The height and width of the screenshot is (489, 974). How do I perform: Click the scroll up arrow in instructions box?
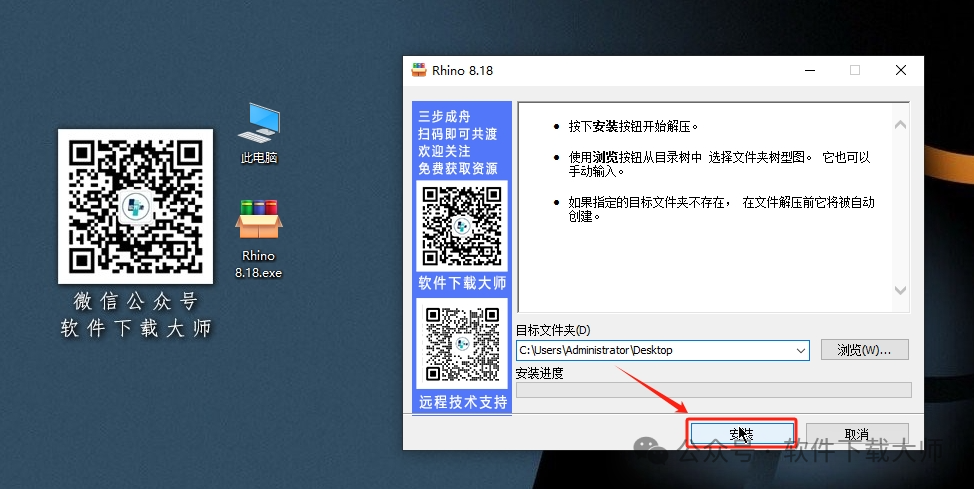(900, 125)
